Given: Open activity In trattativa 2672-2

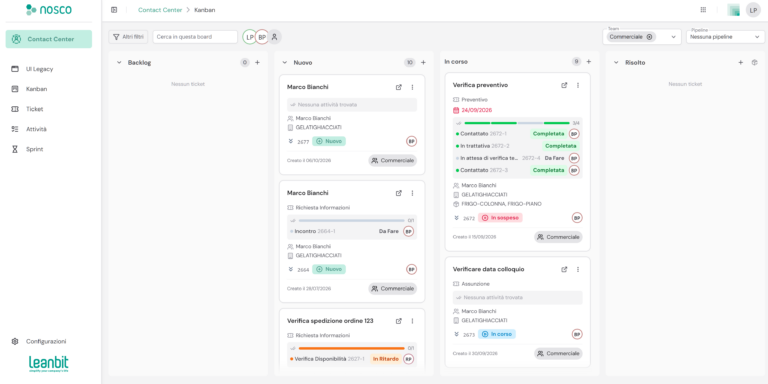Looking at the screenshot, I should click(x=517, y=146).
